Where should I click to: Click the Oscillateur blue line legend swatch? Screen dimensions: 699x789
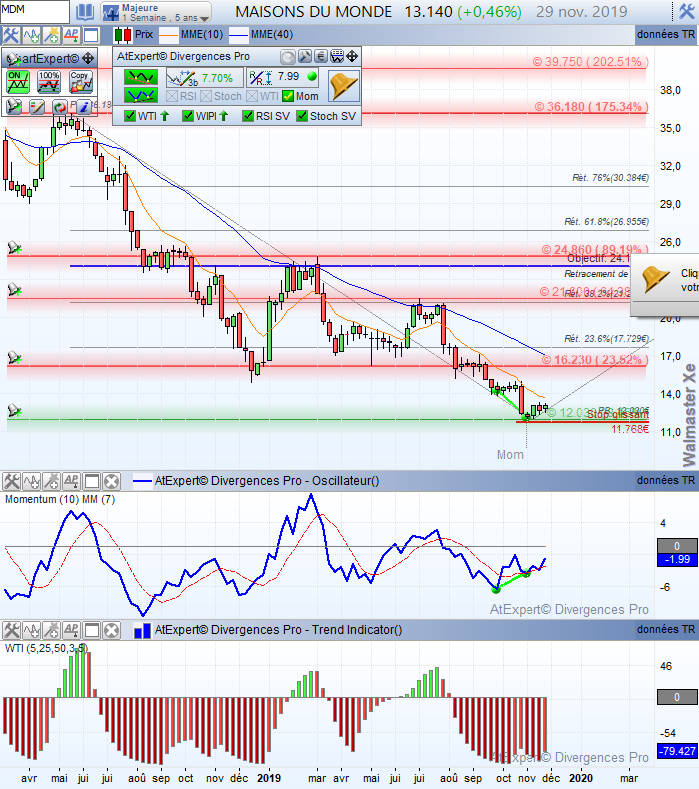142,482
